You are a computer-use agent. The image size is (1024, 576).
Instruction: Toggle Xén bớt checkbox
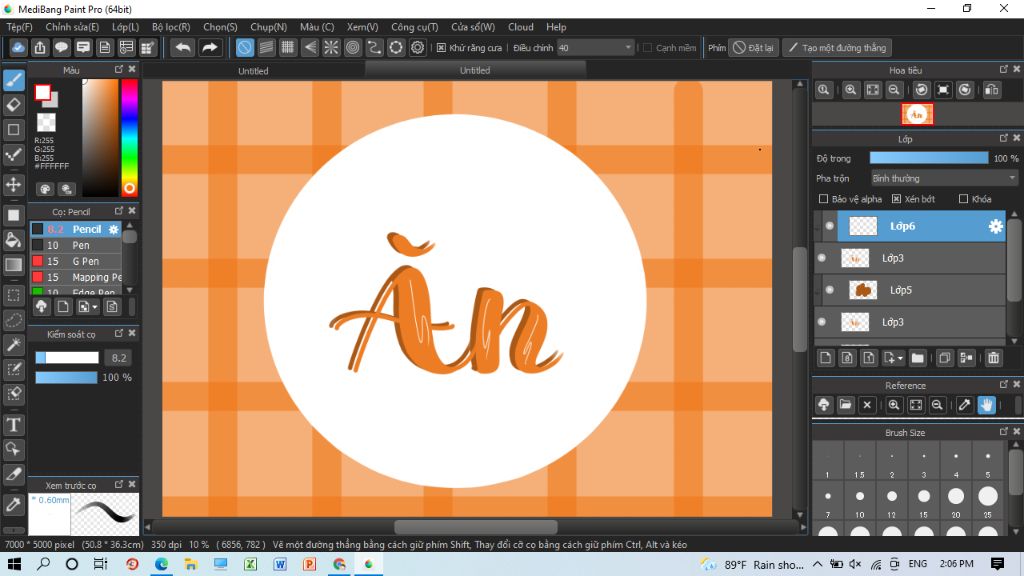point(896,199)
